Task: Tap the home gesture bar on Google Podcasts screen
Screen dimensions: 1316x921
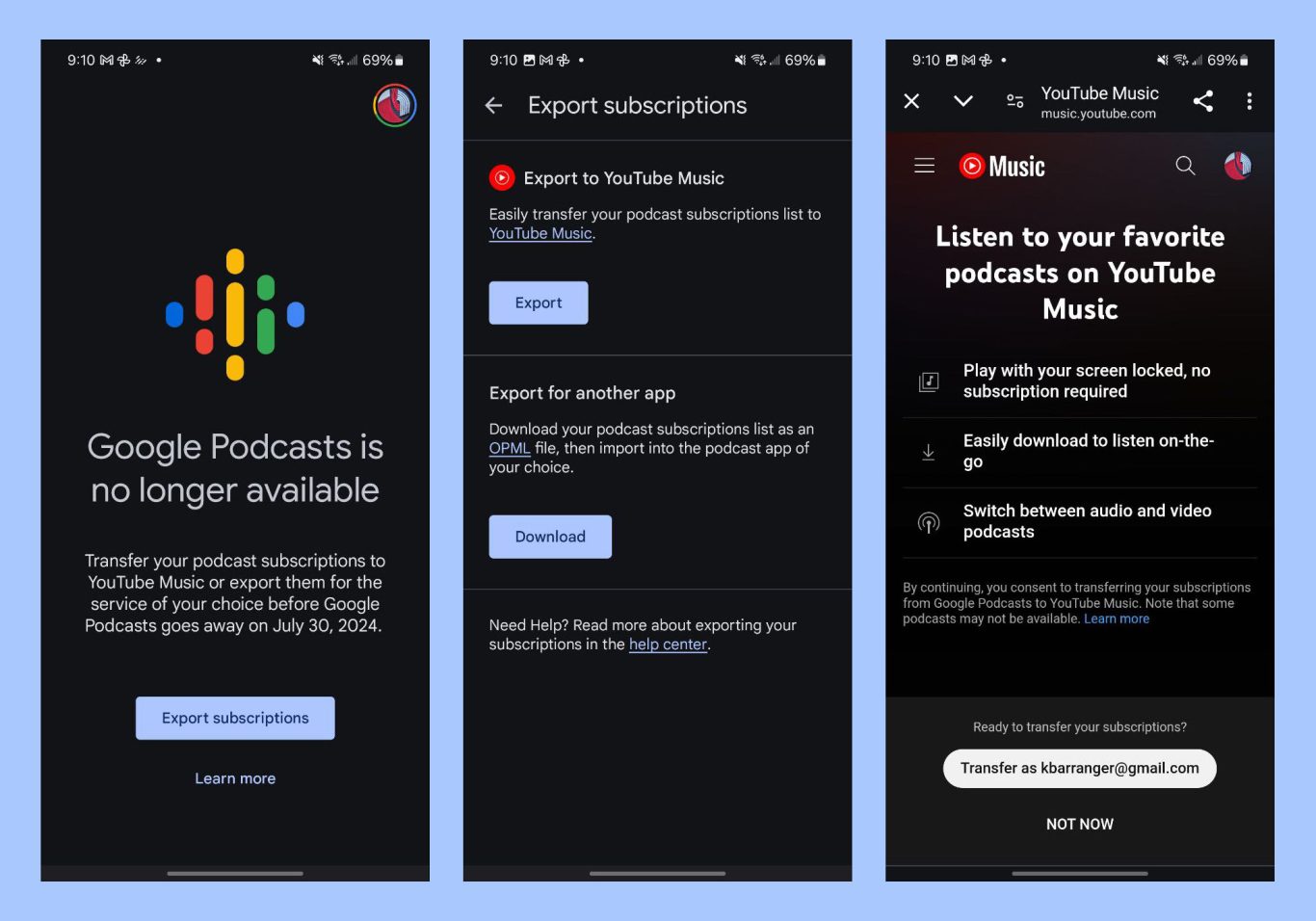Action: 235,874
